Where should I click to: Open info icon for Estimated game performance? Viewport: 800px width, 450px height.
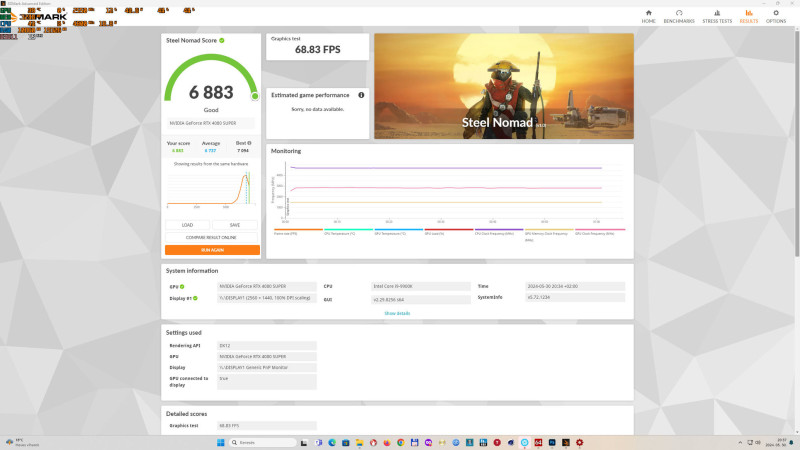tap(361, 95)
